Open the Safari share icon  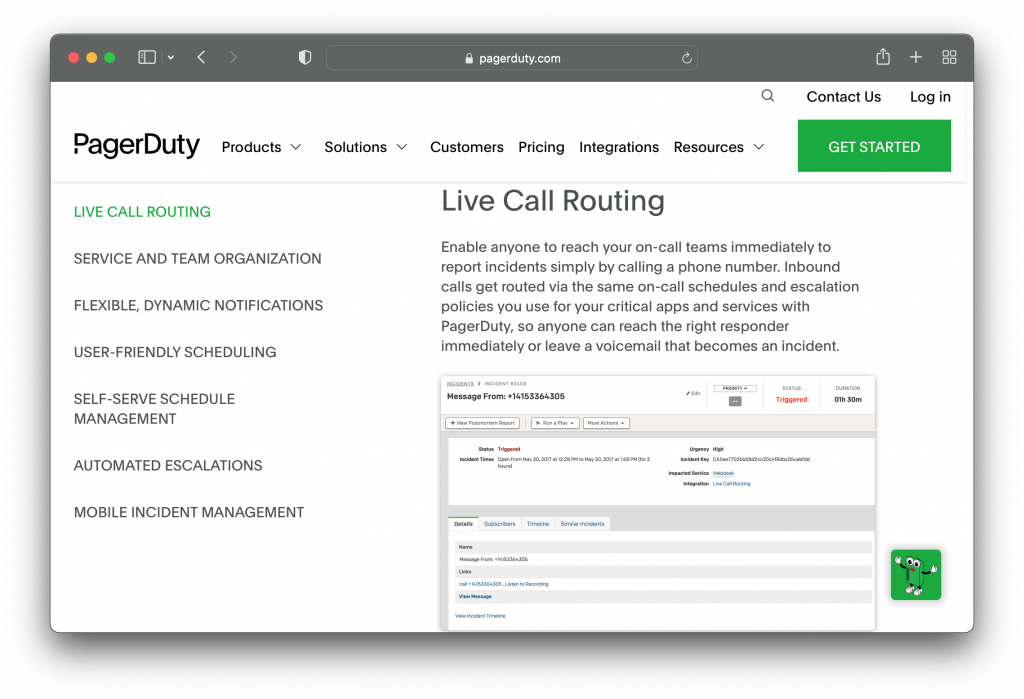click(x=883, y=57)
